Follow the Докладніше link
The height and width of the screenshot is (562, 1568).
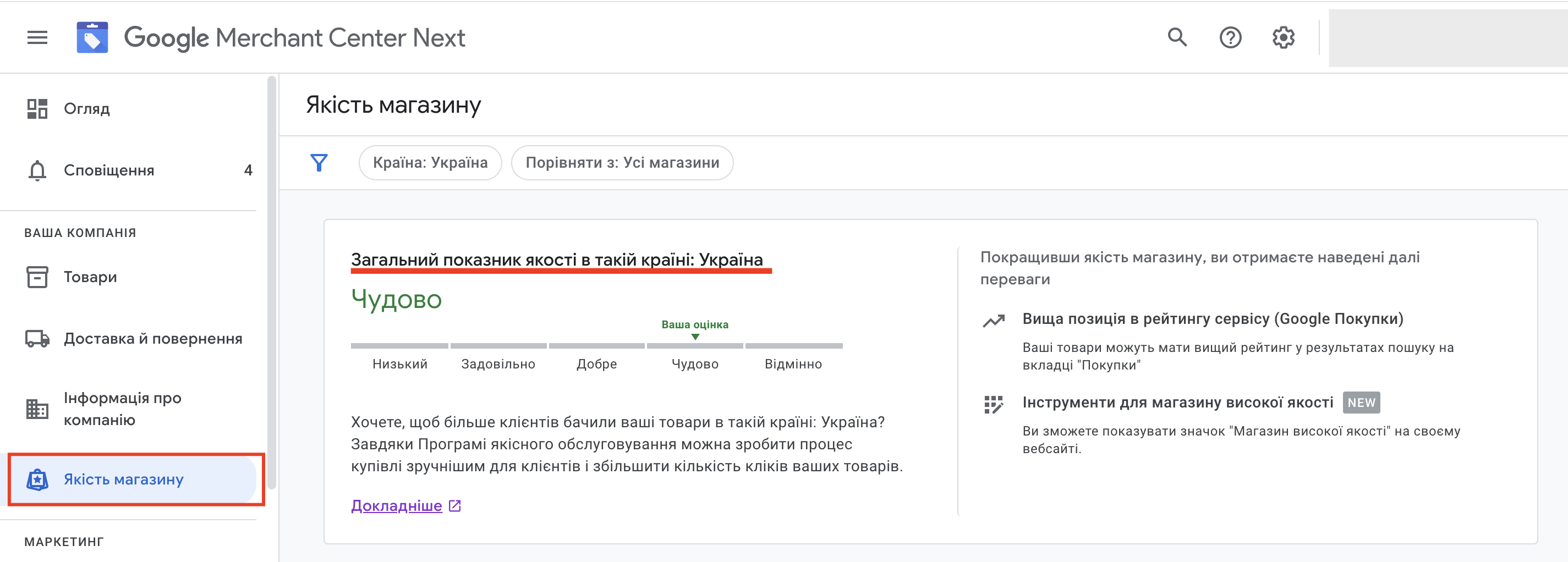[x=396, y=506]
